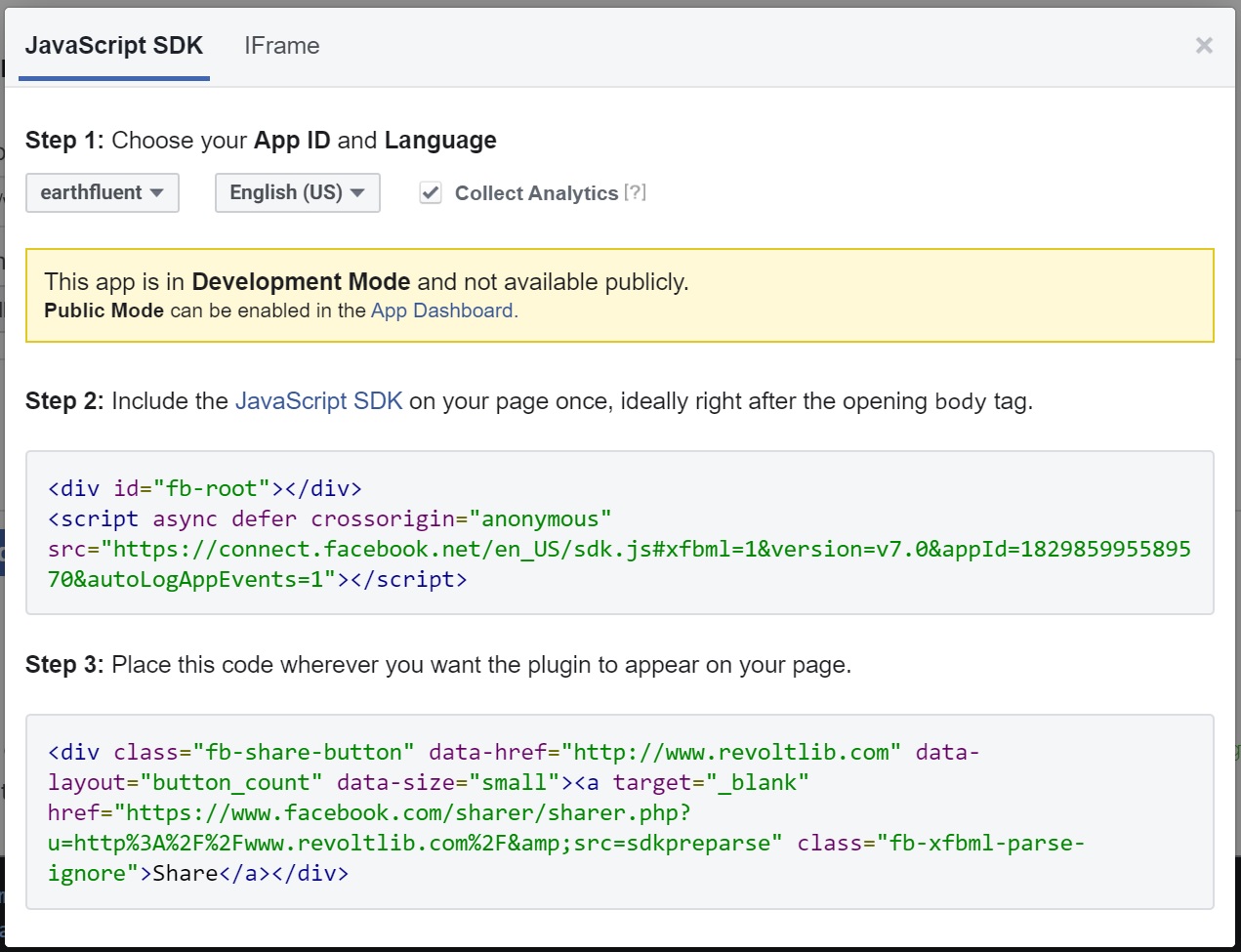Click the Step 3 instruction text
1241x952 pixels.
480,665
